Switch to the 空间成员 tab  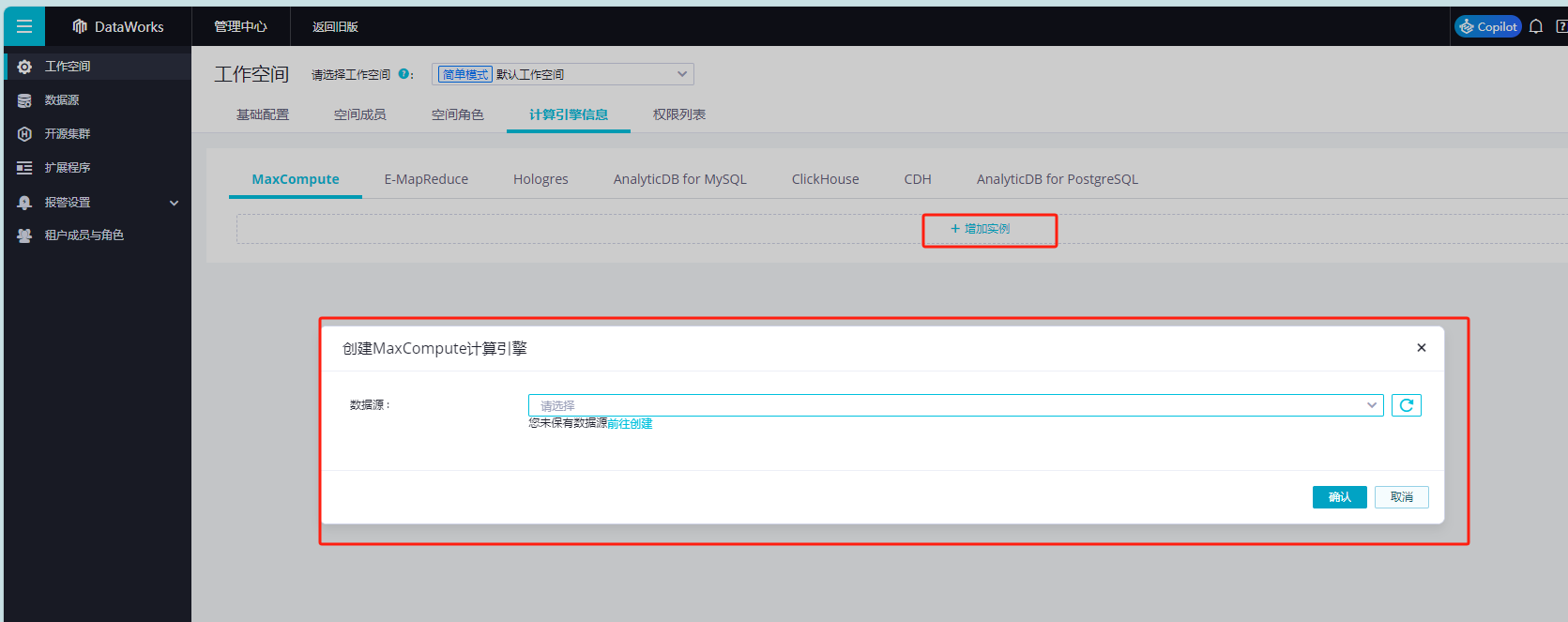click(360, 114)
